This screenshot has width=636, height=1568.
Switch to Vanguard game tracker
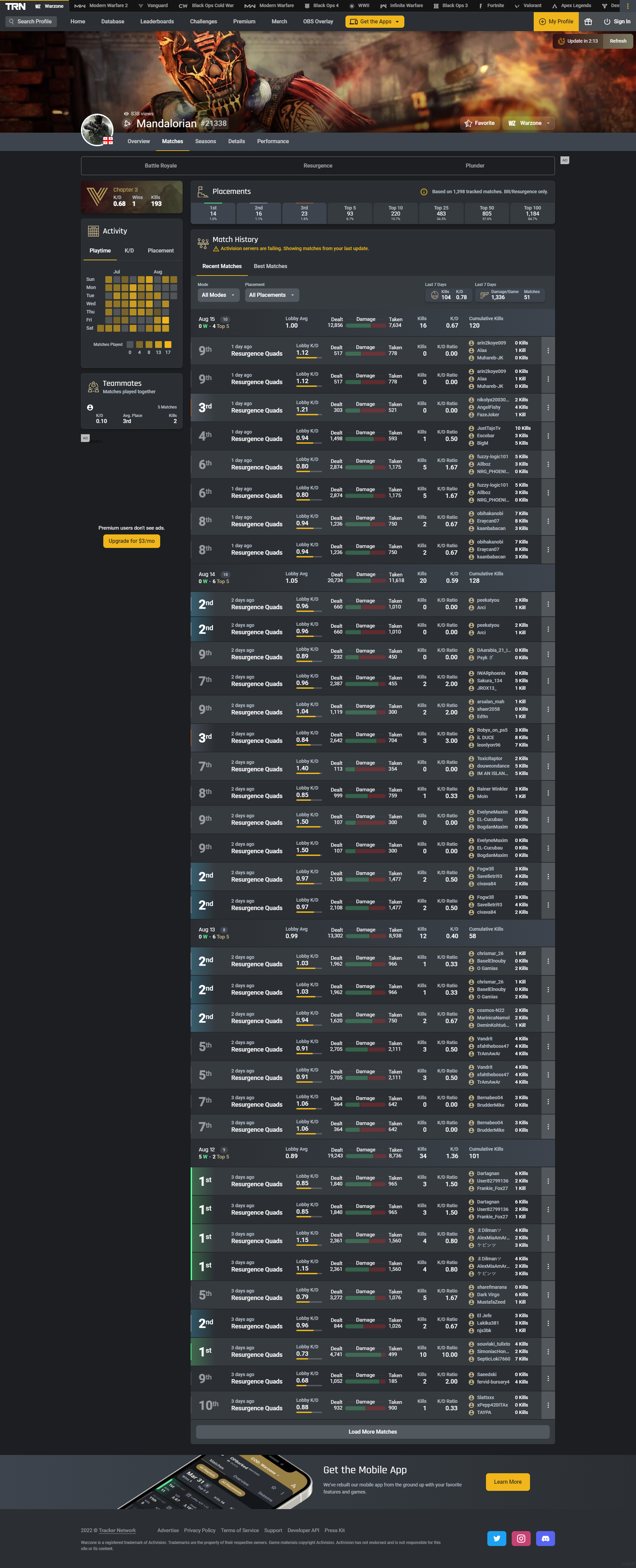point(153,5)
